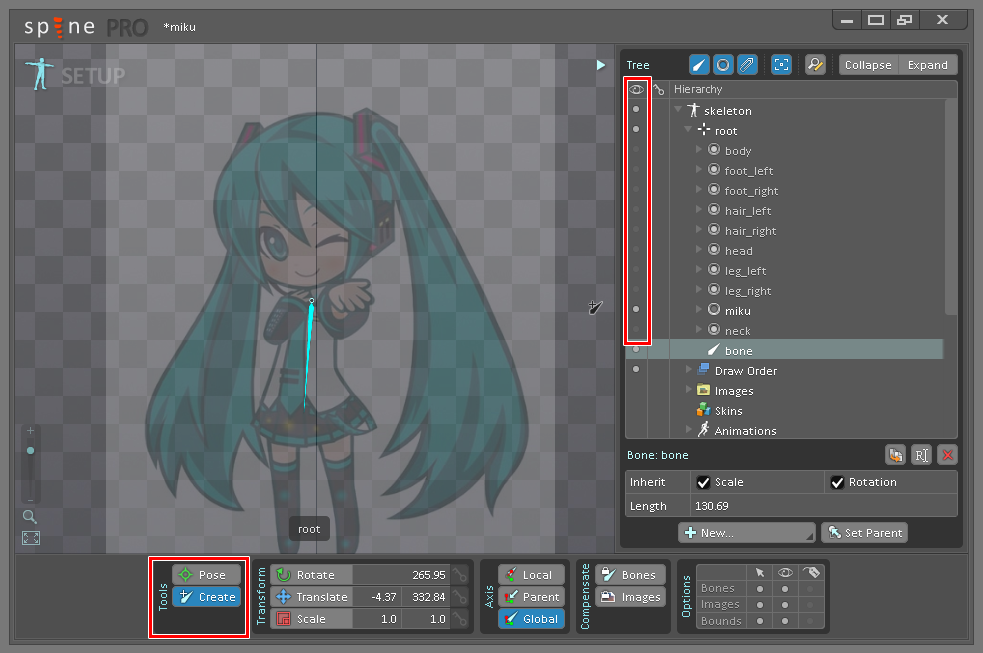Viewport: 983px width, 653px height.
Task: Click the Translate value 332.84 field
Action: (426, 597)
